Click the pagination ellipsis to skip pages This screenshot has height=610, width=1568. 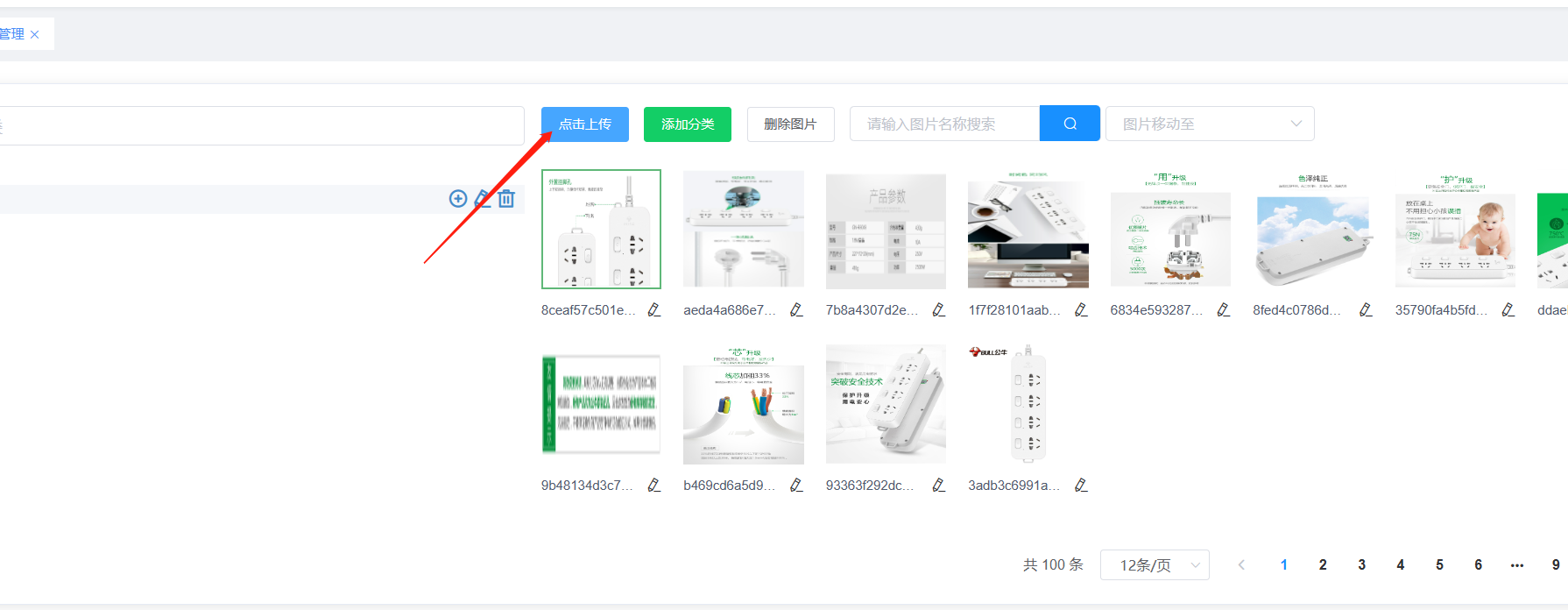point(1516,565)
